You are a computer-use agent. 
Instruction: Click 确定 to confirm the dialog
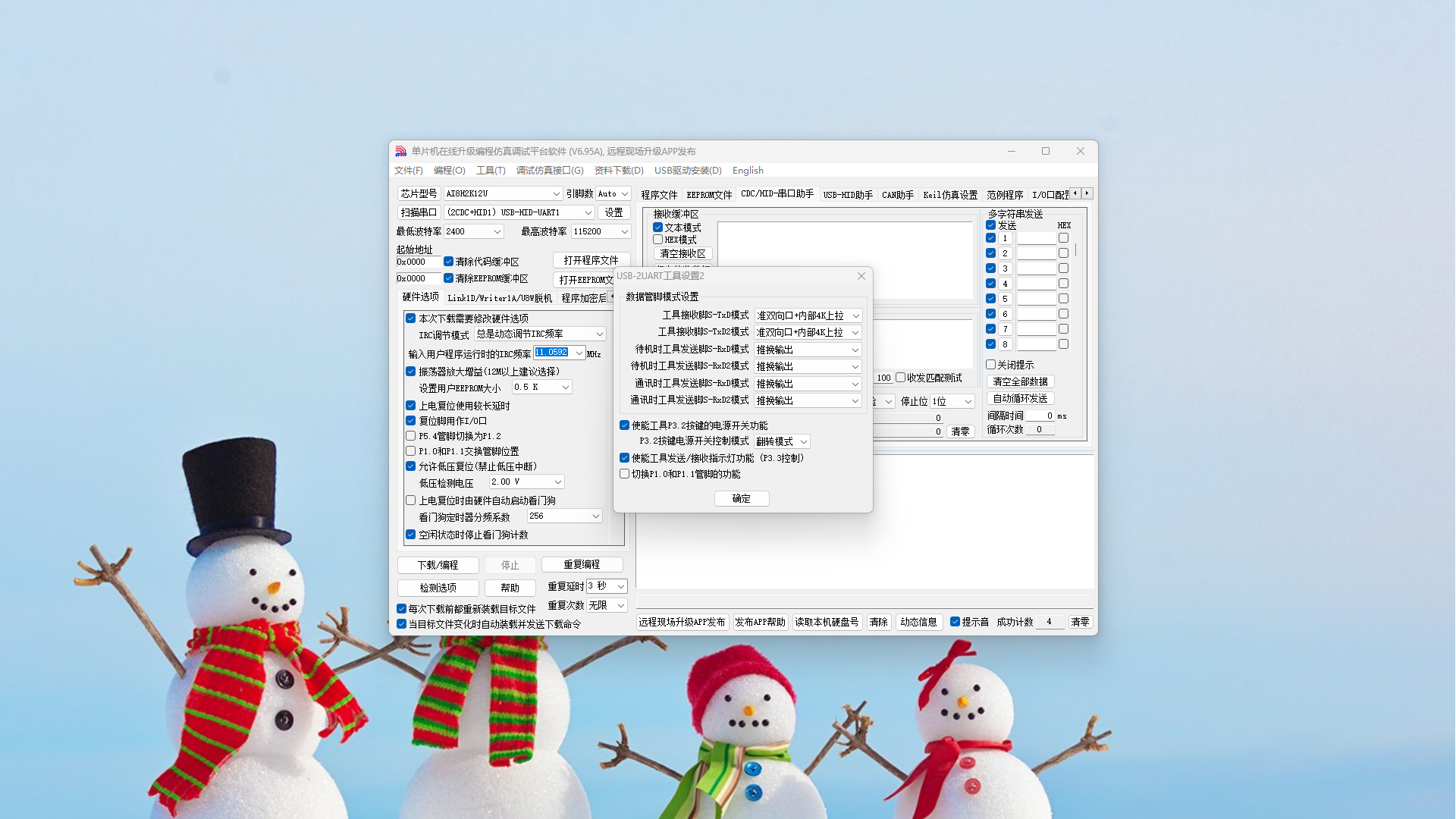click(x=741, y=498)
